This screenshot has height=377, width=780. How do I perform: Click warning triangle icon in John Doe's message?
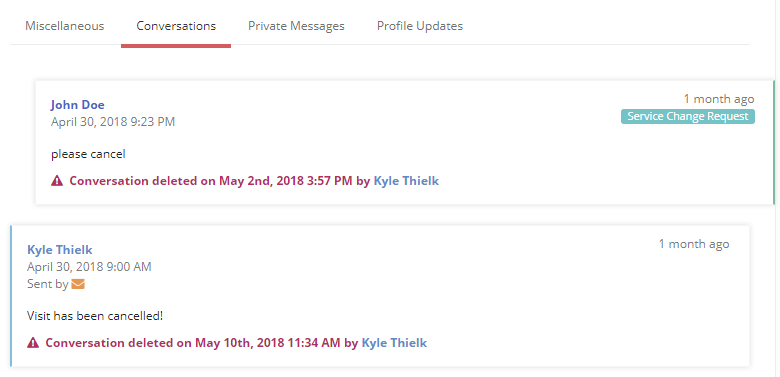click(x=57, y=181)
